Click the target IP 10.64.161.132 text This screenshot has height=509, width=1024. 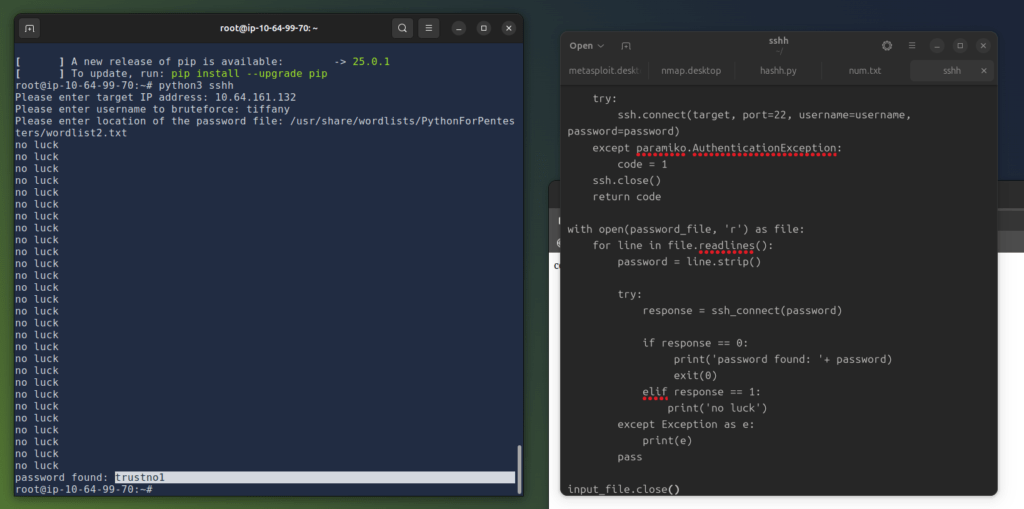point(255,97)
